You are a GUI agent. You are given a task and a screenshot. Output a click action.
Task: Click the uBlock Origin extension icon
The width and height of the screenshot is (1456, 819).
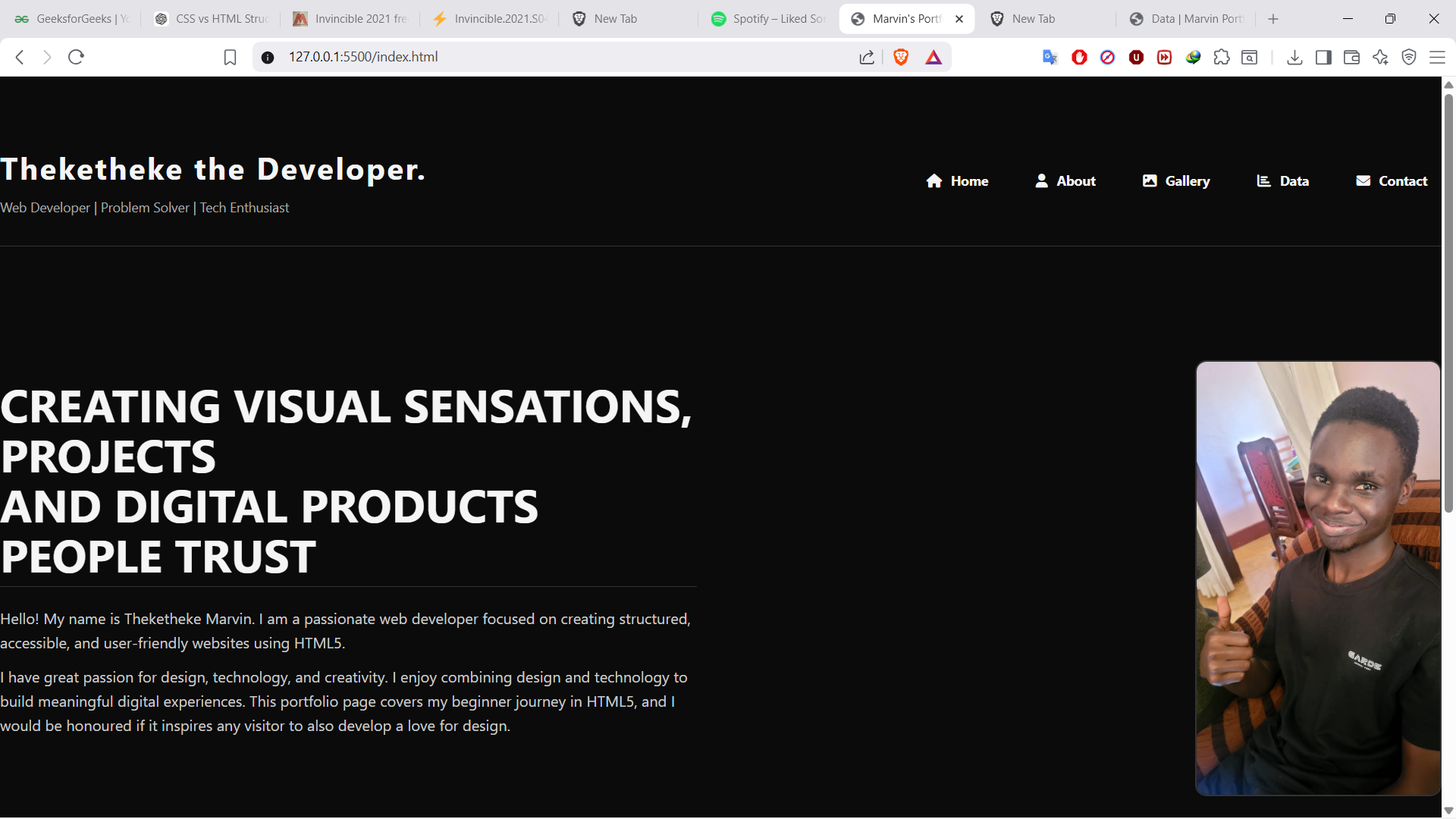[x=1135, y=57]
